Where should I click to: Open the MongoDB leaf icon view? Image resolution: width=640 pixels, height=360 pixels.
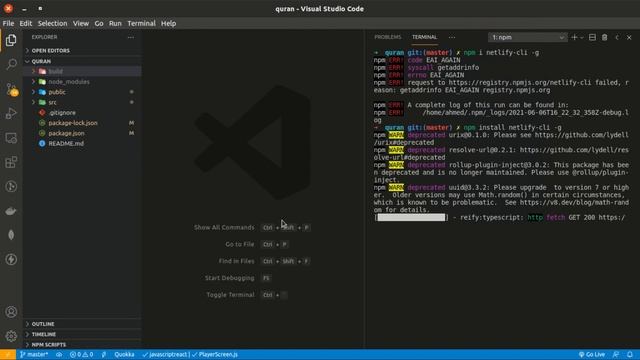click(x=11, y=235)
